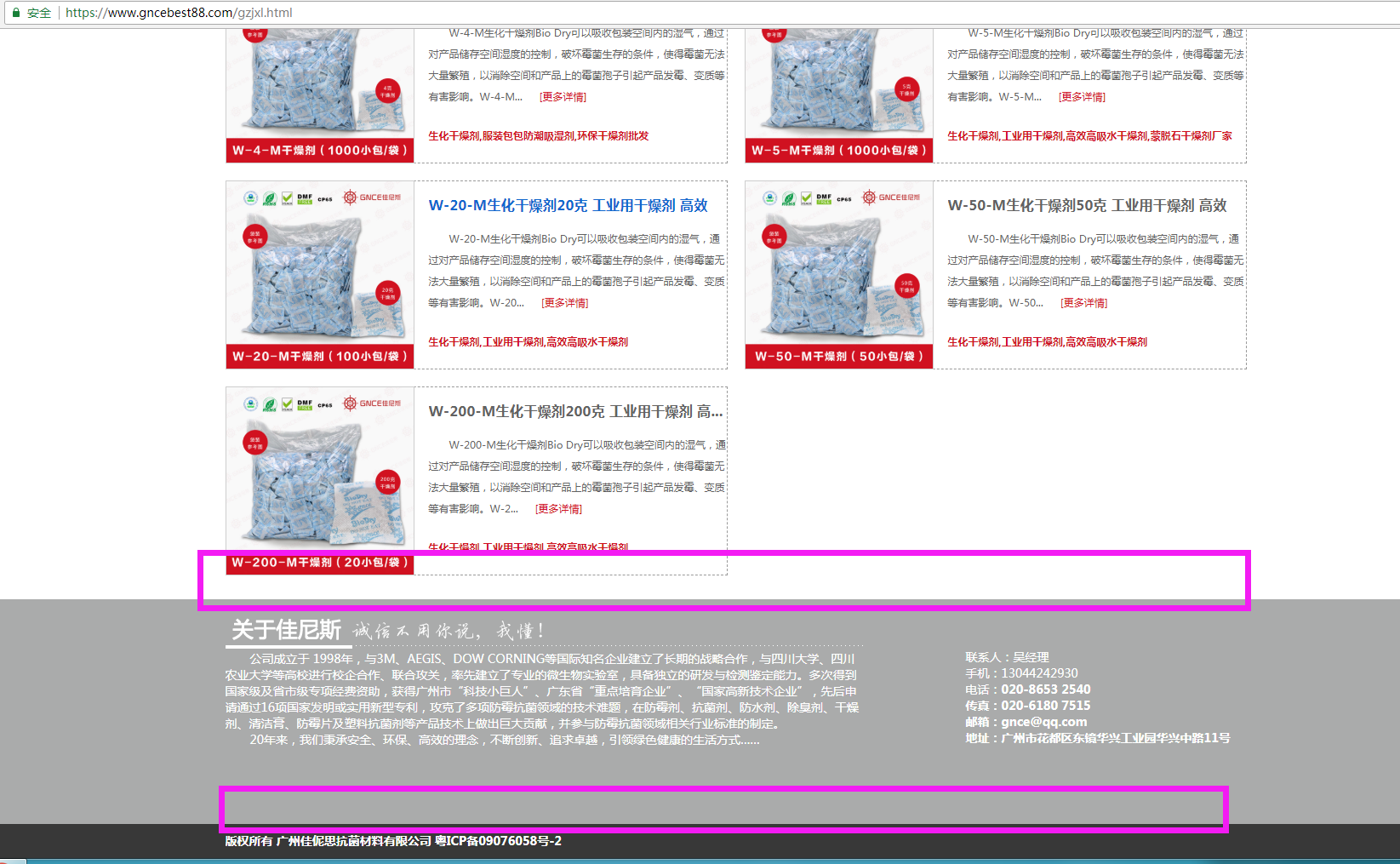The height and width of the screenshot is (864, 1400).
Task: Click W-20-M red keyword tags line
Action: pos(528,342)
